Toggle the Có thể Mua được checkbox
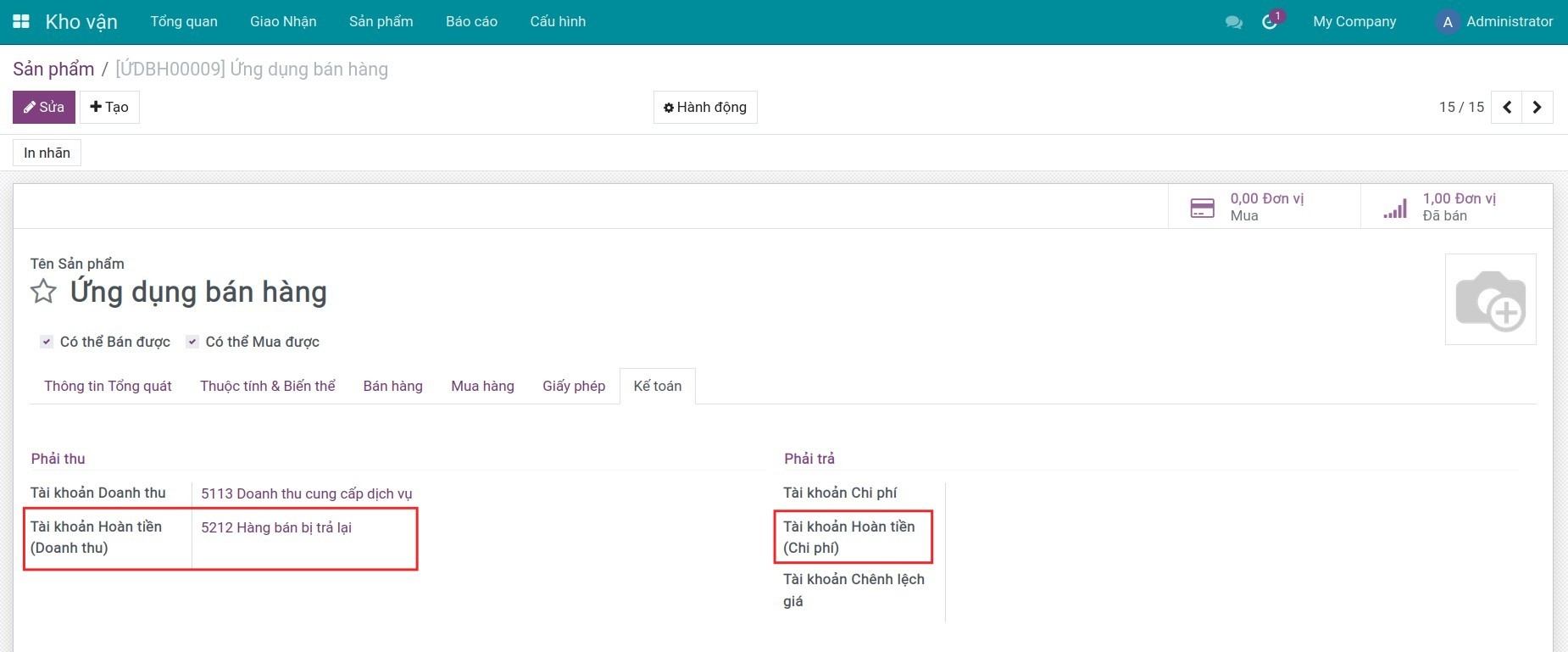The width and height of the screenshot is (1568, 652). [x=192, y=342]
